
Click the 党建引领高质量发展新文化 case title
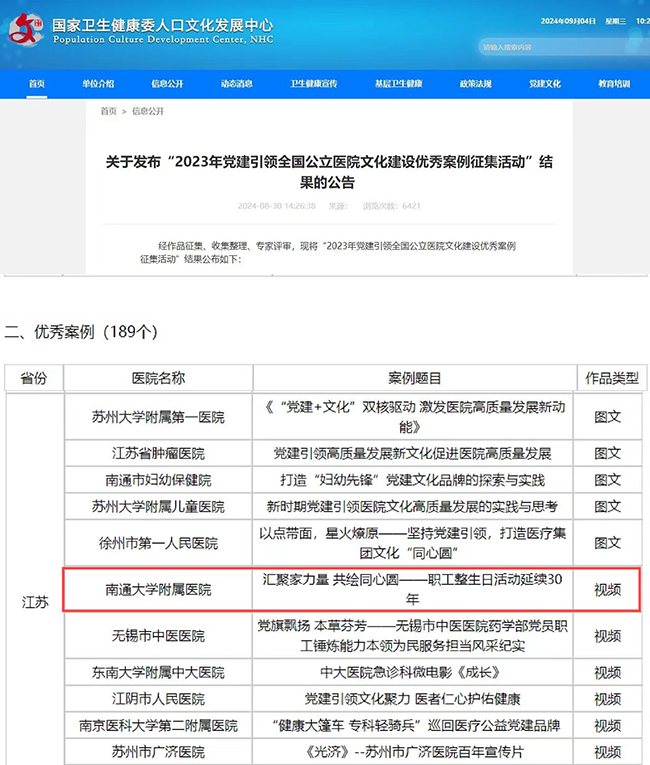(412, 453)
